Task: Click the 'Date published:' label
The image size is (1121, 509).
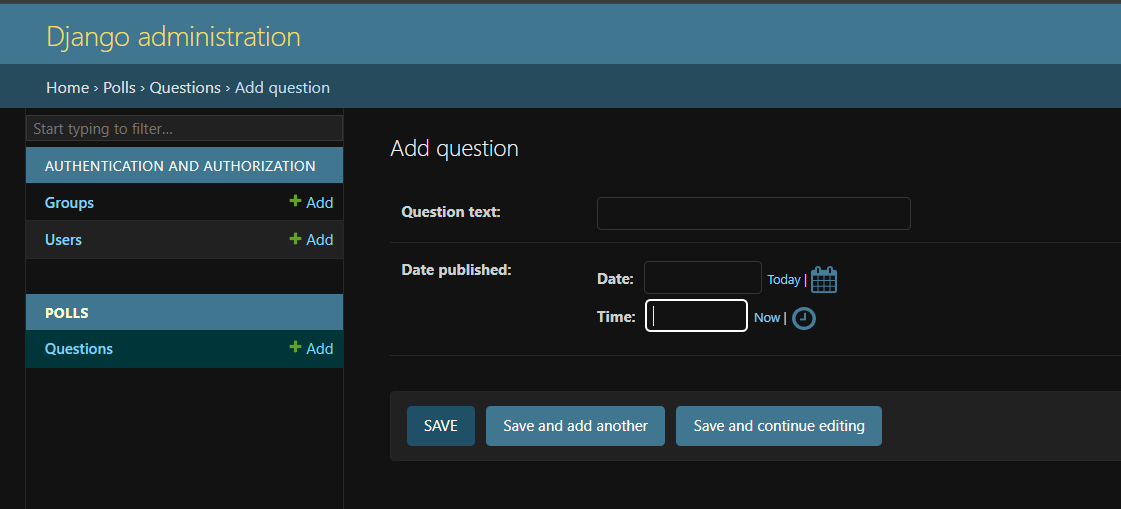Action: [x=456, y=270]
